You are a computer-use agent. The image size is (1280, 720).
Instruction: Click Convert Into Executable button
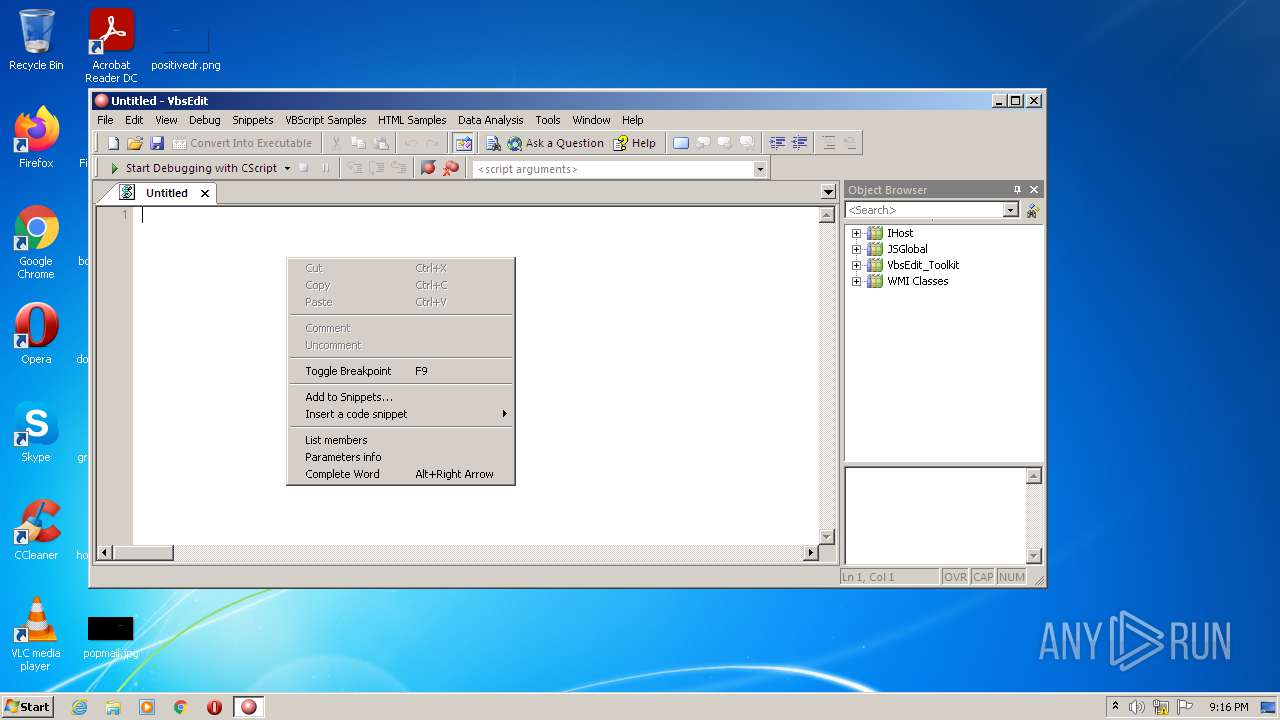point(242,143)
